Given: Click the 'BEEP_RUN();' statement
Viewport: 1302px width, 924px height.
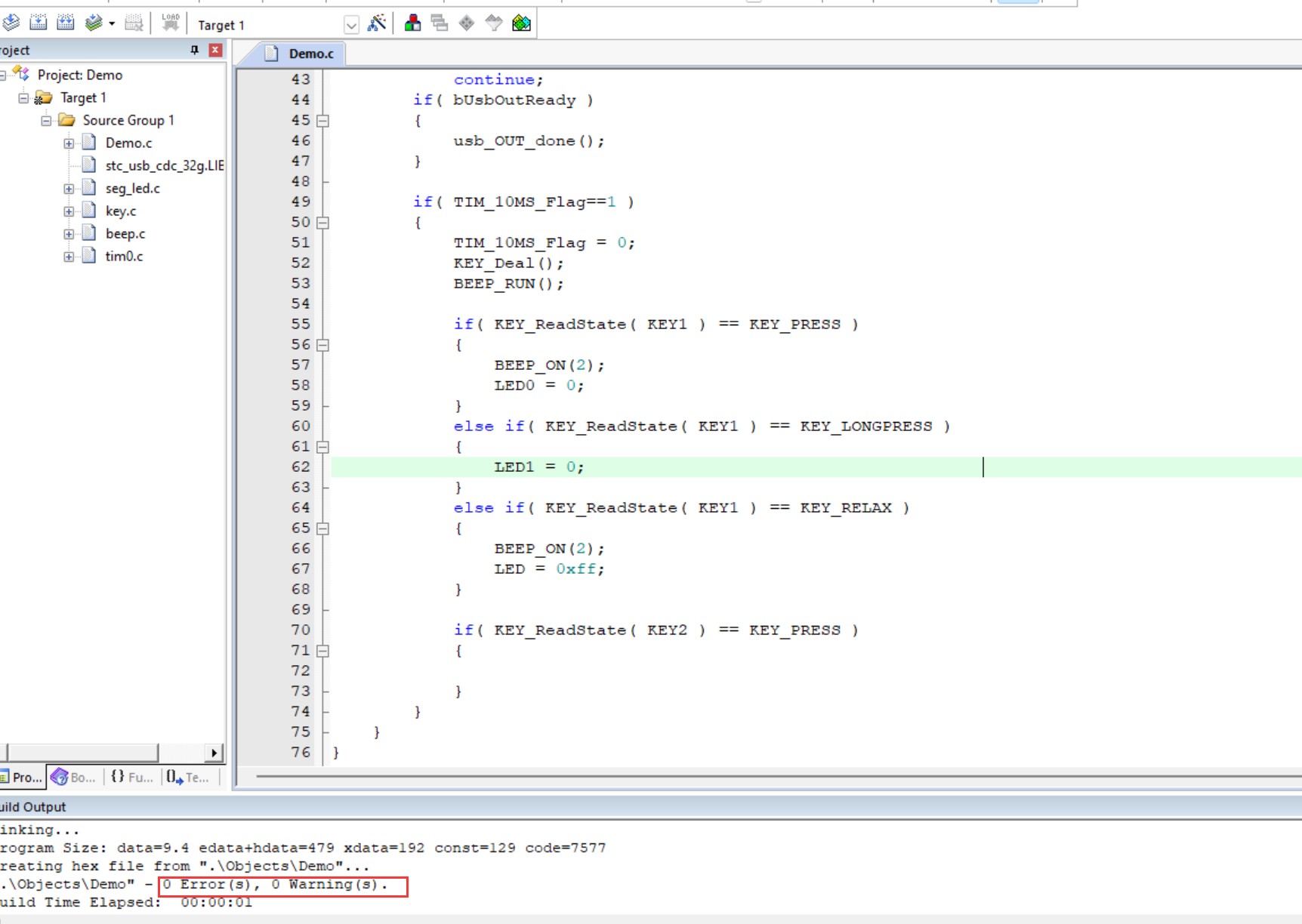Looking at the screenshot, I should pyautogui.click(x=508, y=284).
